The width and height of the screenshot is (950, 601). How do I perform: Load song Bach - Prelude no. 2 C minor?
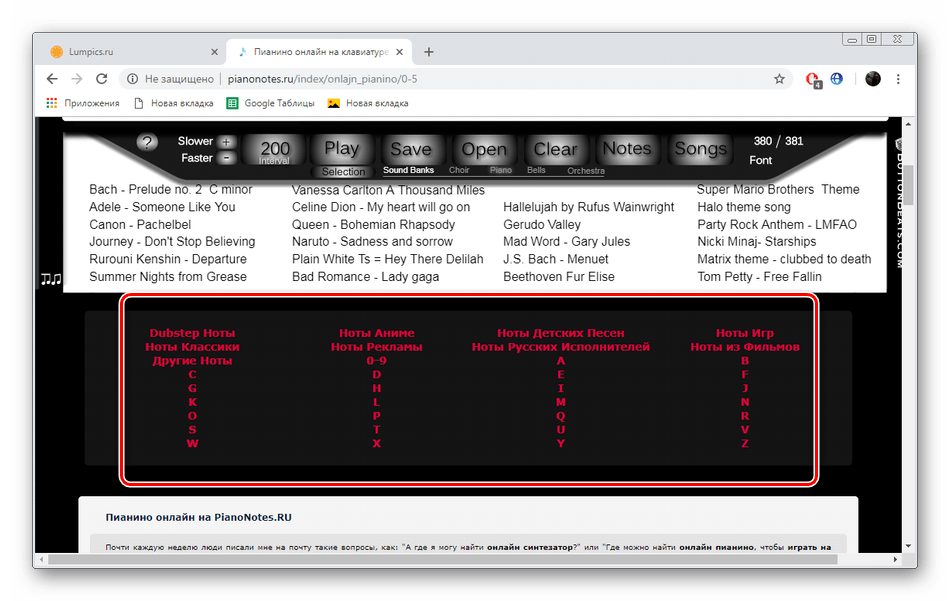(170, 190)
